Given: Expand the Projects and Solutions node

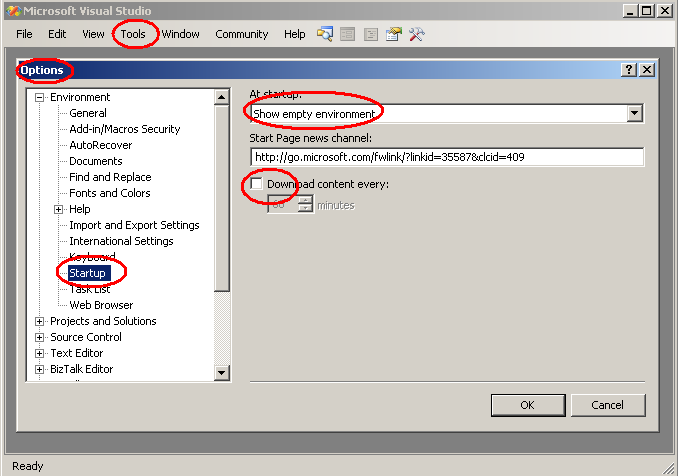Looking at the screenshot, I should (x=39, y=321).
